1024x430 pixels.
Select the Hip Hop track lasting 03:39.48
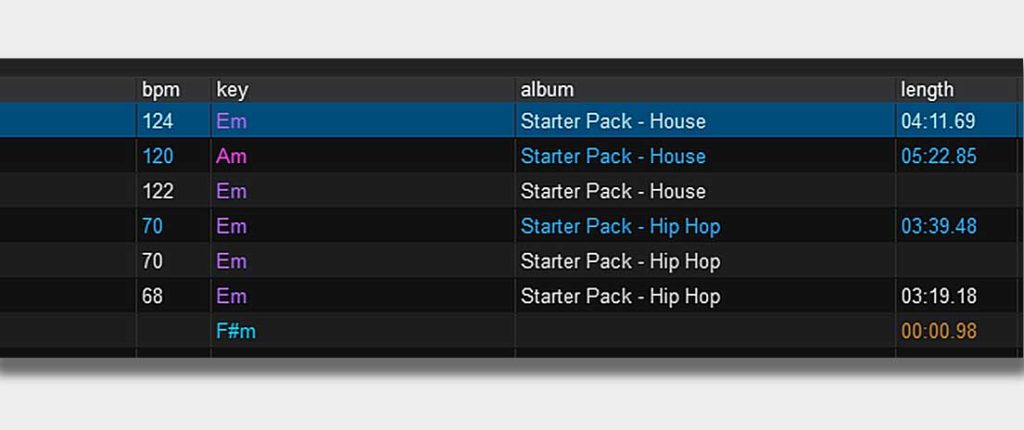512,226
